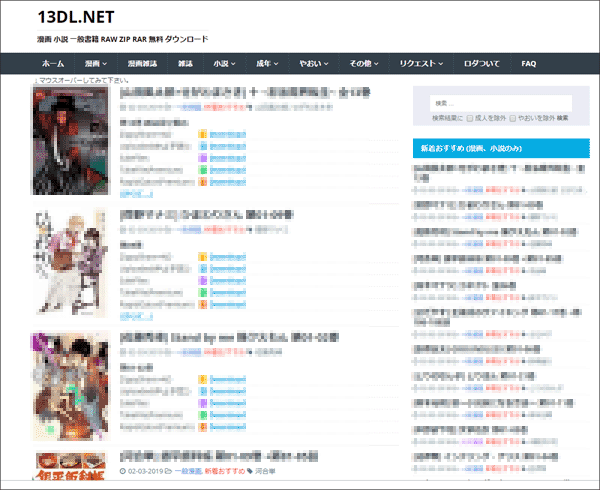Expand the 漫画 dropdown menu
Screen dimensions: 600x490
point(96,63)
